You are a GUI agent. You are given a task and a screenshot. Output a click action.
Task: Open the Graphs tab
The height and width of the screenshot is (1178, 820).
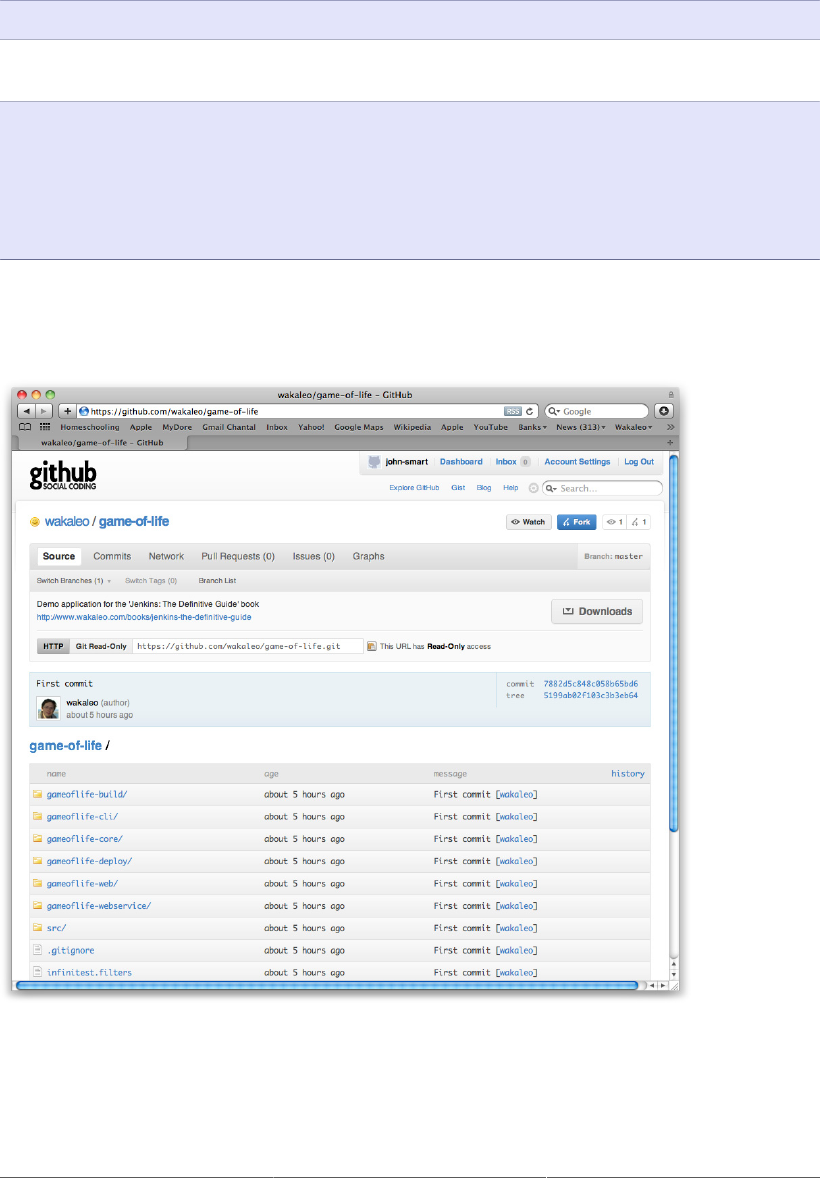click(x=368, y=557)
